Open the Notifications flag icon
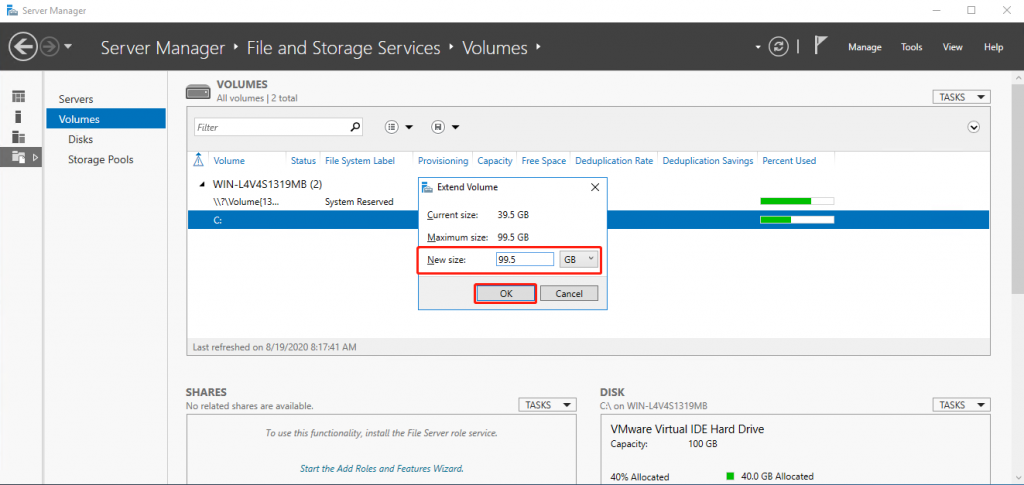 click(x=820, y=46)
